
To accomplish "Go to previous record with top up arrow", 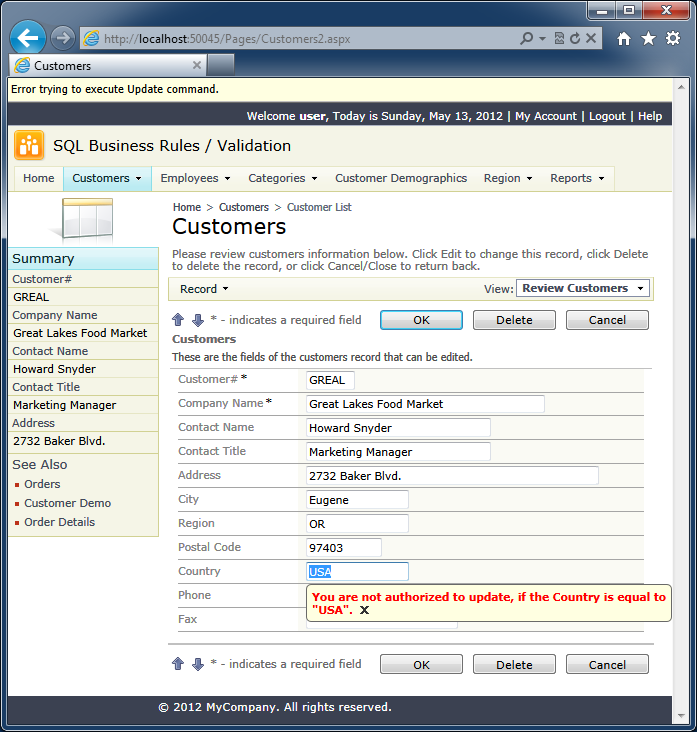I will click(178, 320).
